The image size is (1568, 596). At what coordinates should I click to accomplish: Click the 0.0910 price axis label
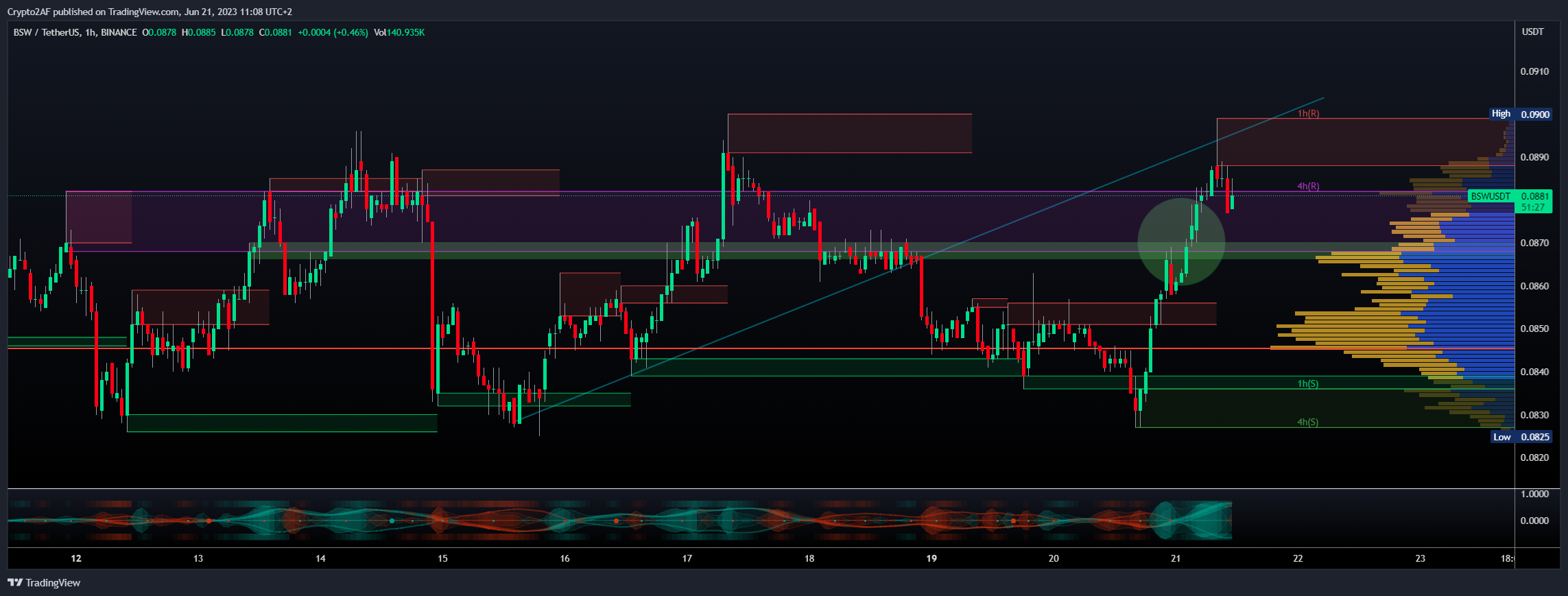1534,71
